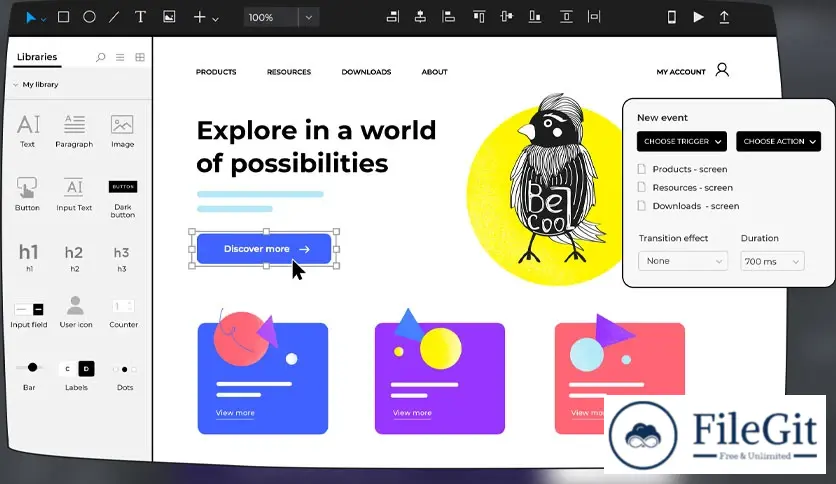This screenshot has width=836, height=484.
Task: Open the Libraries tab
Action: coord(37,57)
